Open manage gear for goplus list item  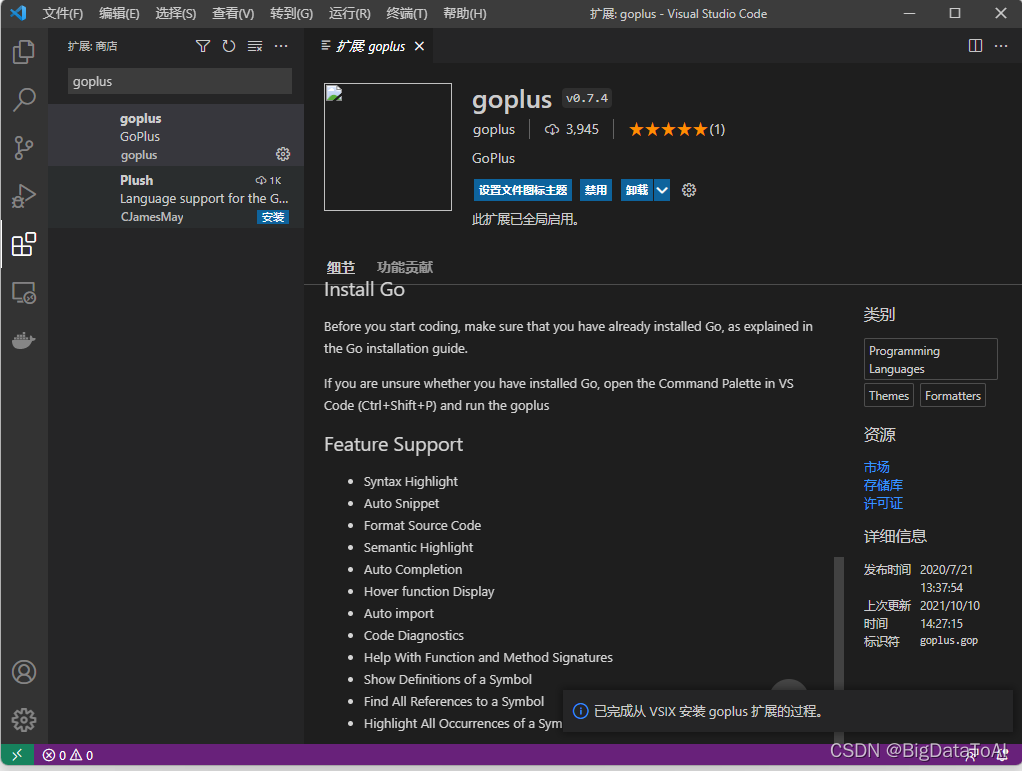coord(283,154)
